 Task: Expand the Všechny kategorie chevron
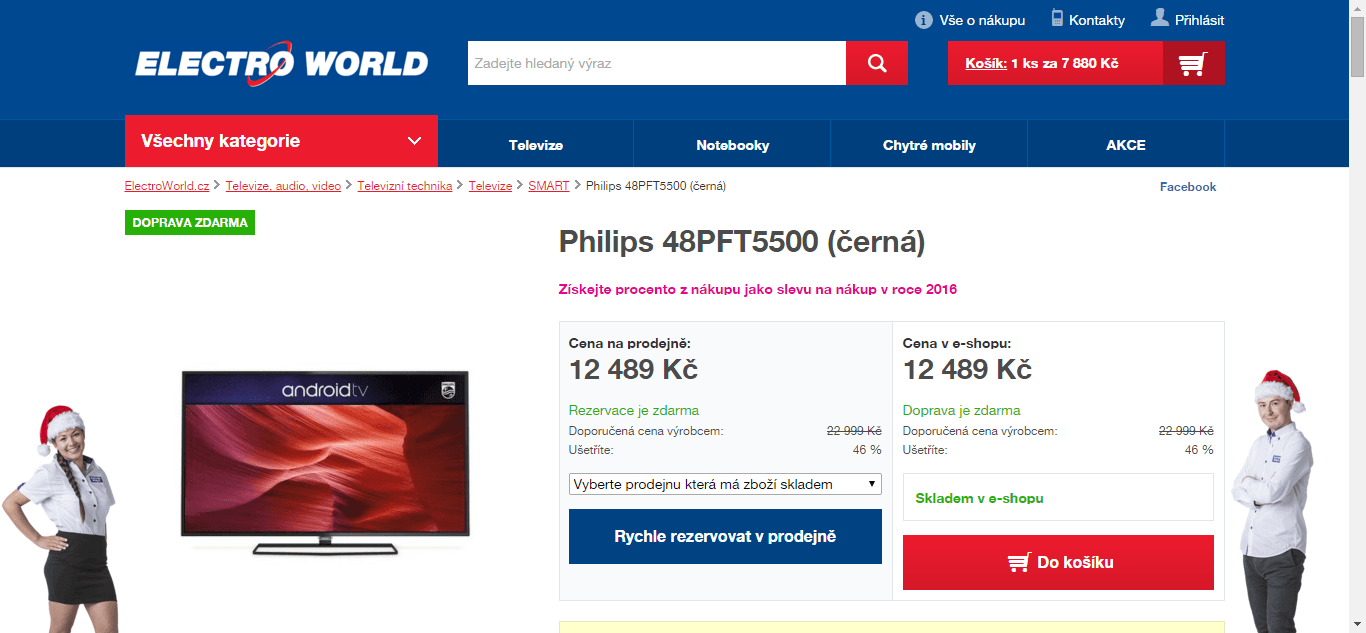[x=415, y=141]
